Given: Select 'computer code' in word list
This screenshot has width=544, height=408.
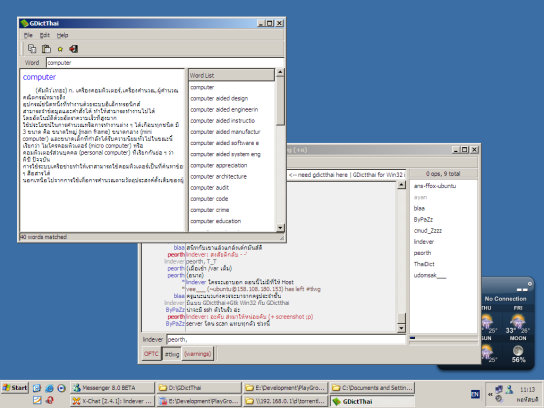Looking at the screenshot, I should point(209,199).
